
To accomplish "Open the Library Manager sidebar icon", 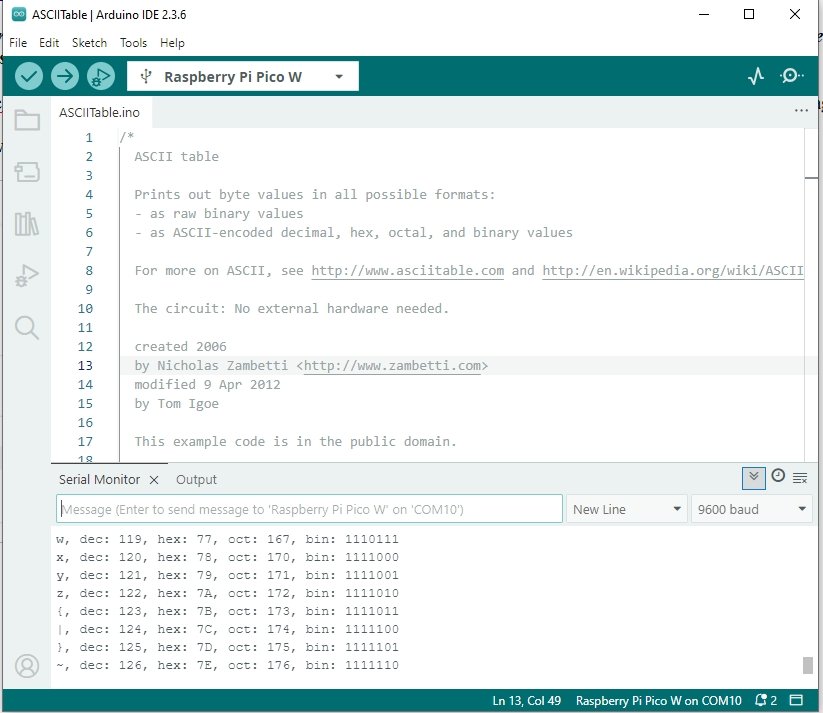I will click(x=27, y=224).
